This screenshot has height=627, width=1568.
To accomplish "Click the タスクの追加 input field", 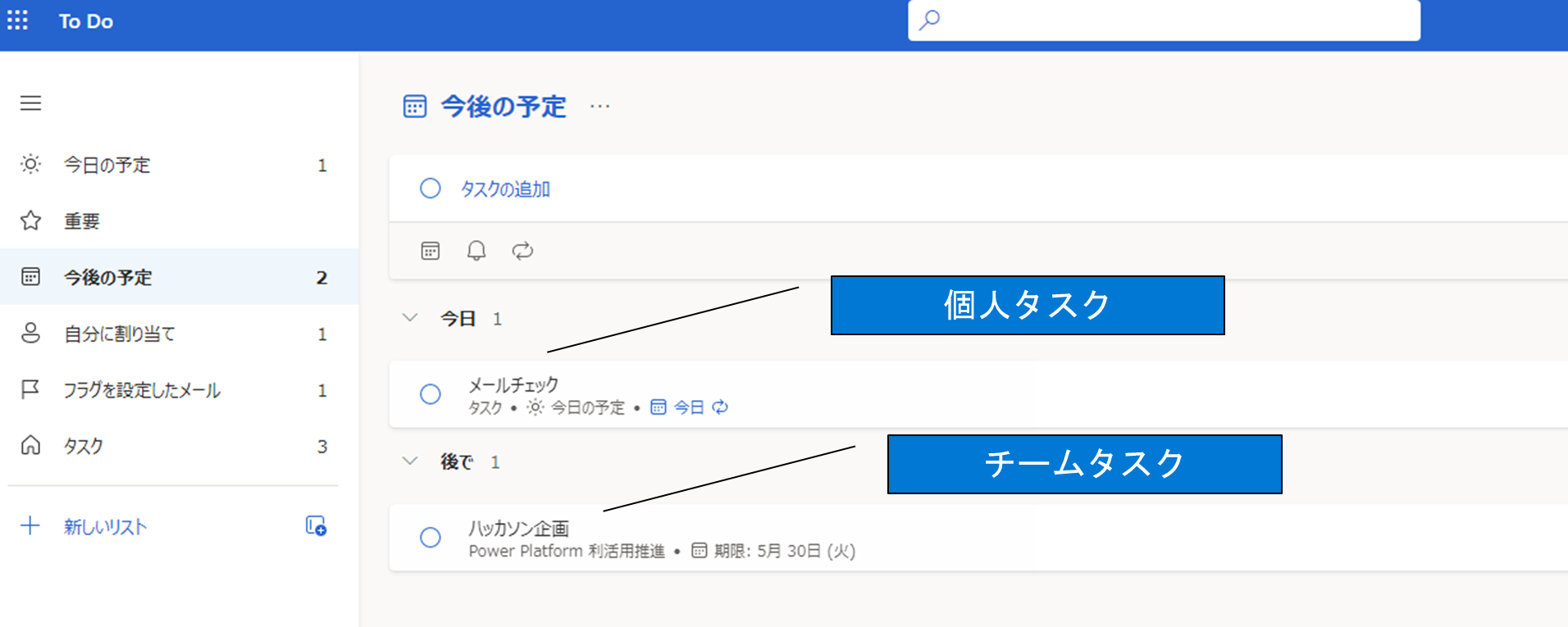I will [978, 189].
